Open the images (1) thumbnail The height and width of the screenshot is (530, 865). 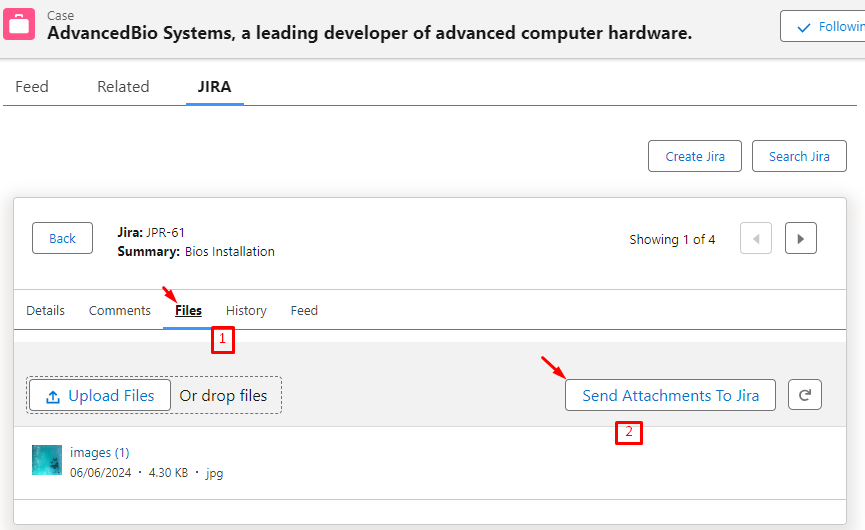[x=47, y=460]
